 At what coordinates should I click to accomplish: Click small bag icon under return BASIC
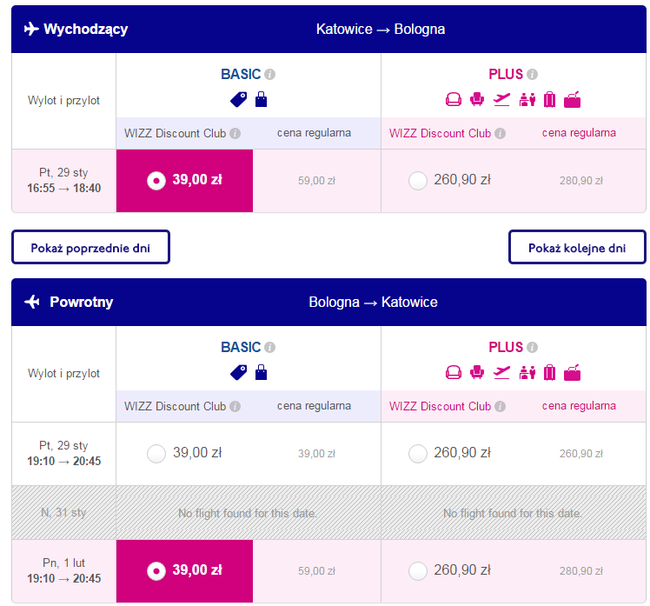261,372
